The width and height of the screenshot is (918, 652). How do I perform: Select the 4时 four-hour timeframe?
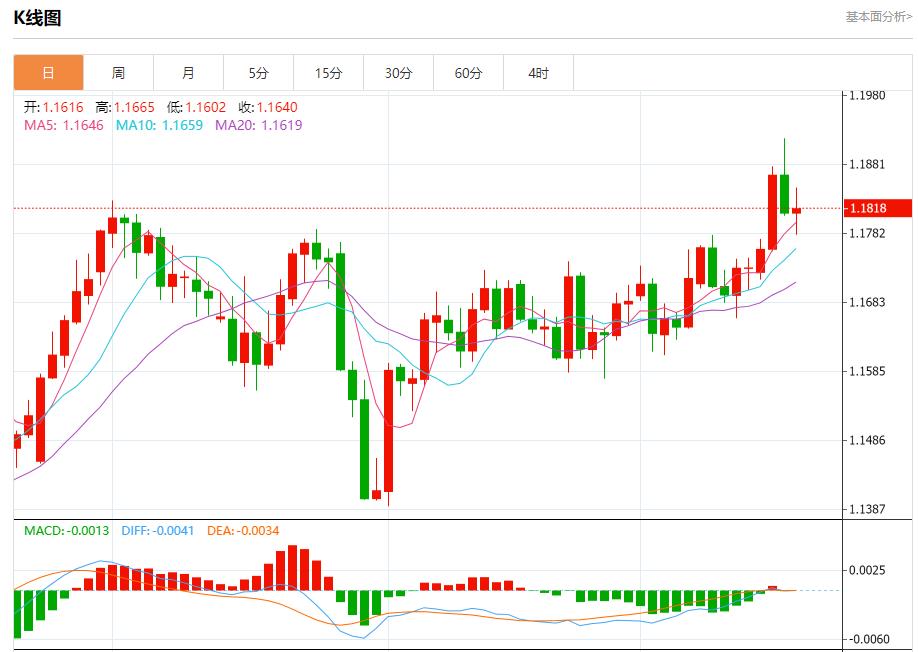point(538,72)
